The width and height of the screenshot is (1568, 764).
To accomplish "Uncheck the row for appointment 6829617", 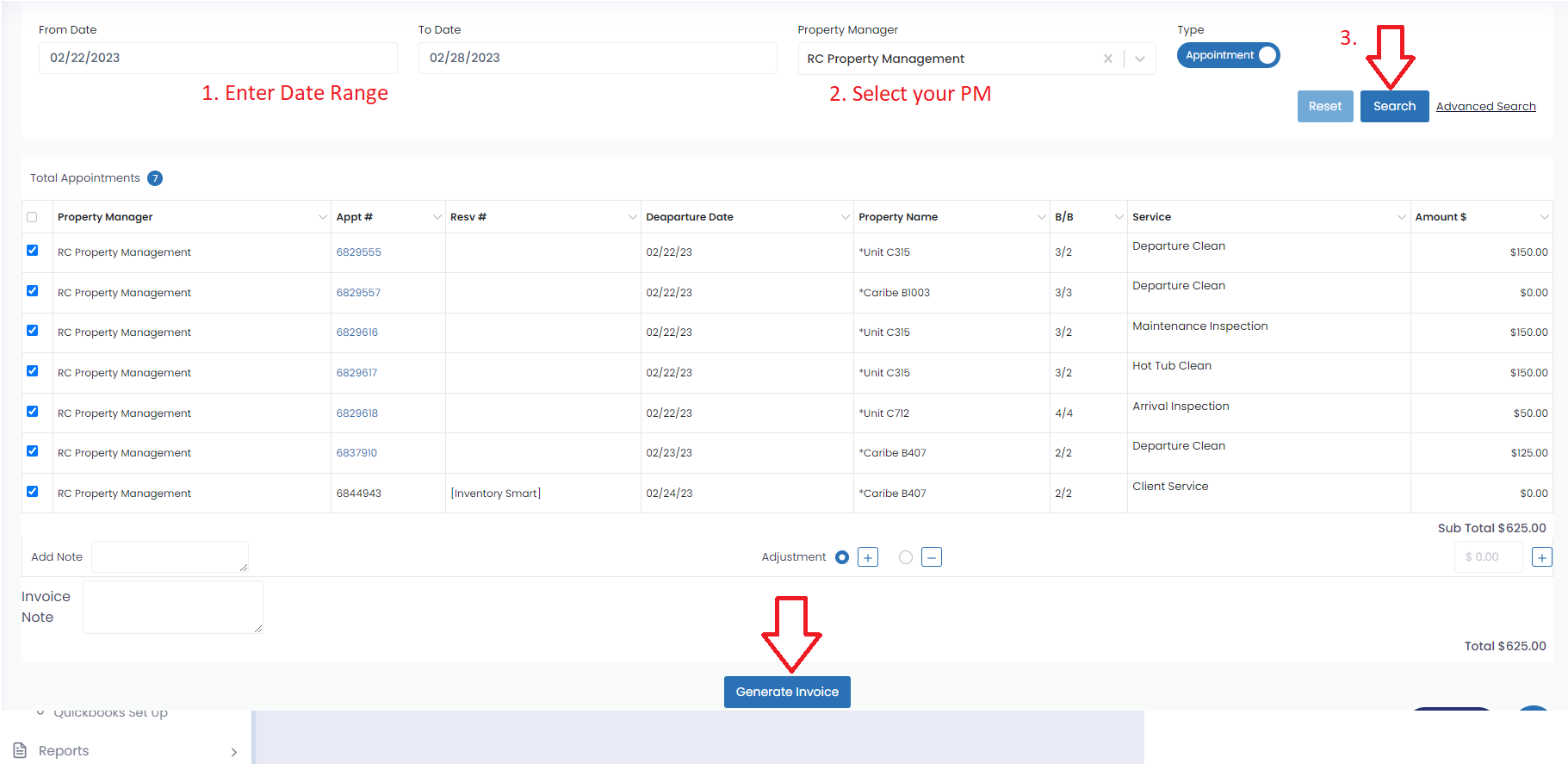I will click(32, 370).
